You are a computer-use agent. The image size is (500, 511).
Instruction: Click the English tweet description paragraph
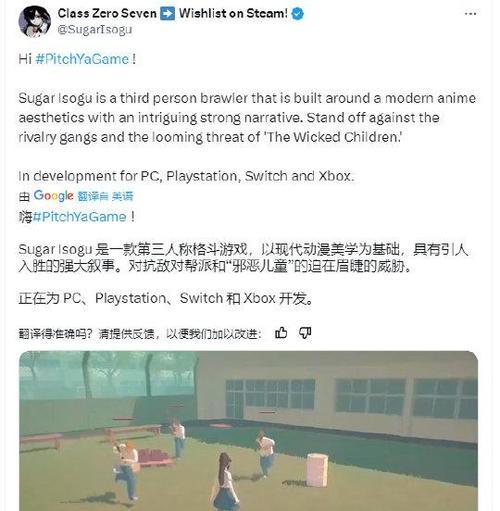(x=247, y=118)
